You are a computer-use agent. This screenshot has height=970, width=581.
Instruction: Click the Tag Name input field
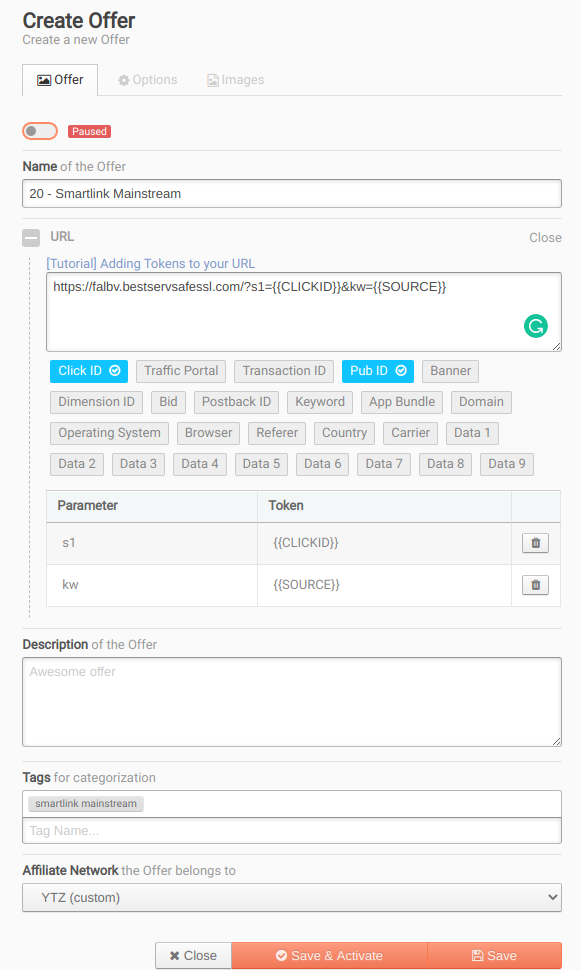[292, 831]
